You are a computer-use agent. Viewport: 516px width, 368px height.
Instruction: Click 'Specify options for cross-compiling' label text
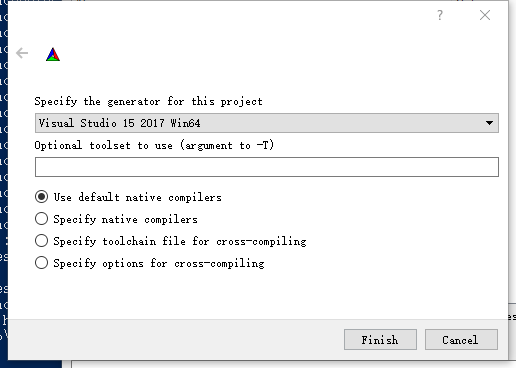click(x=159, y=263)
